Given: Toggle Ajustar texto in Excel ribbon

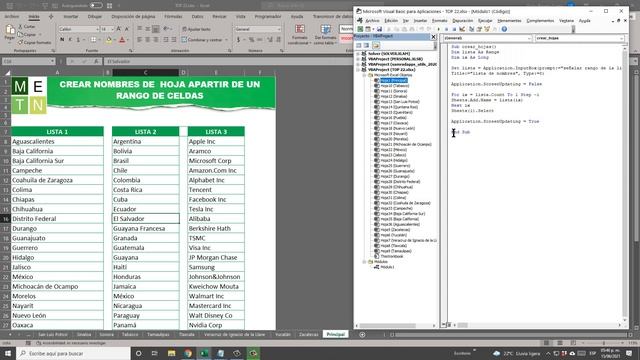Looking at the screenshot, I should (x=196, y=29).
